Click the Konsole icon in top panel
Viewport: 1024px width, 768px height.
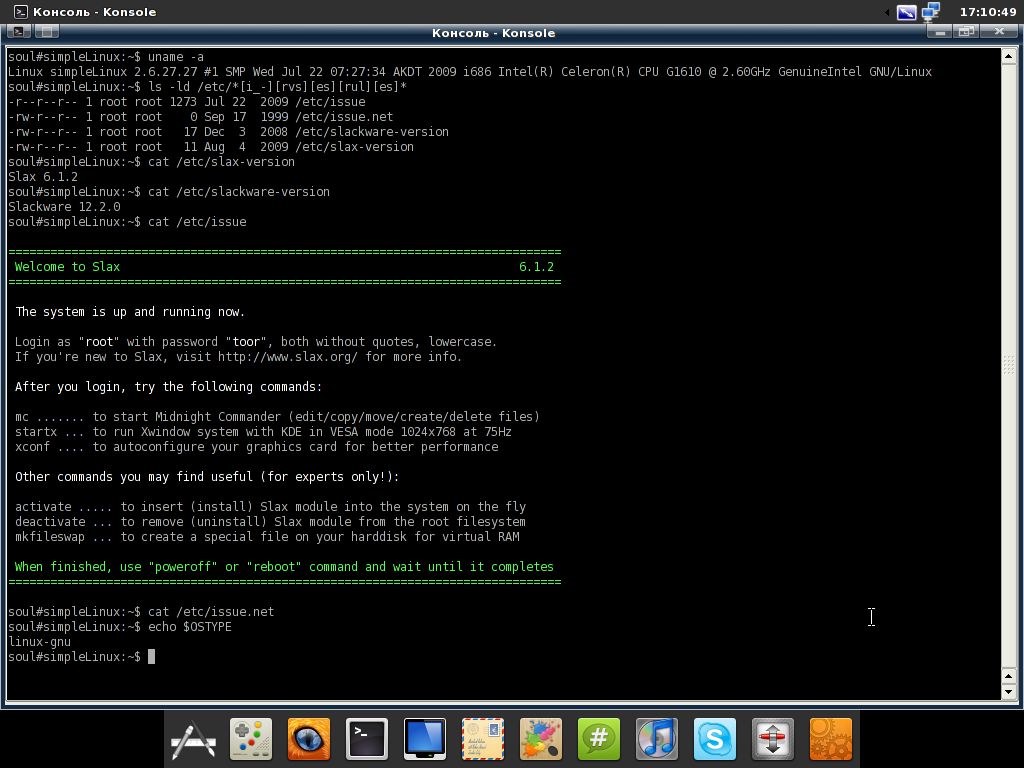click(20, 12)
